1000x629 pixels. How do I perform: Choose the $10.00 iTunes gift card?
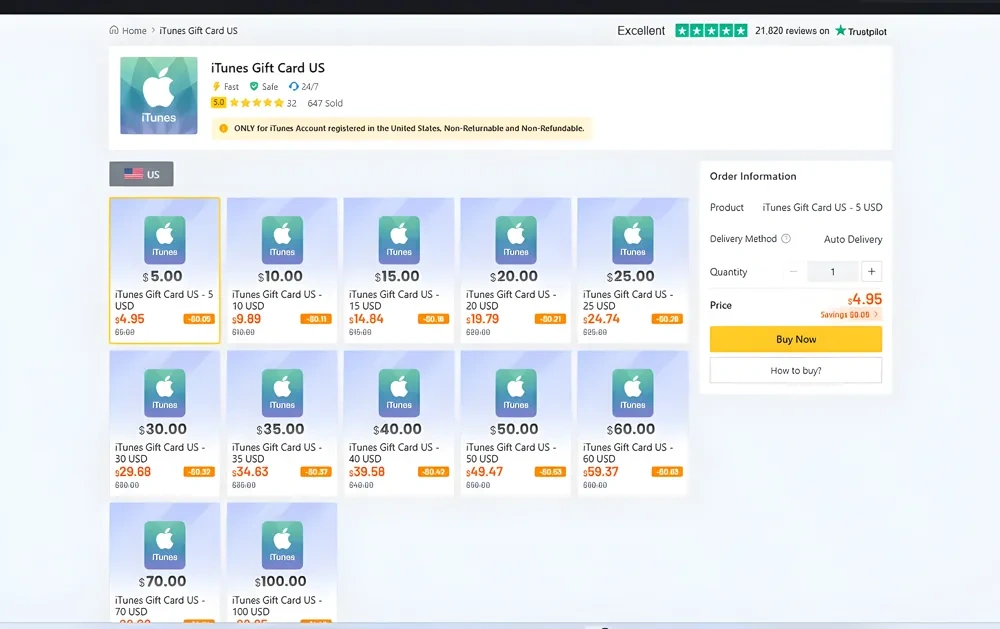(x=281, y=270)
